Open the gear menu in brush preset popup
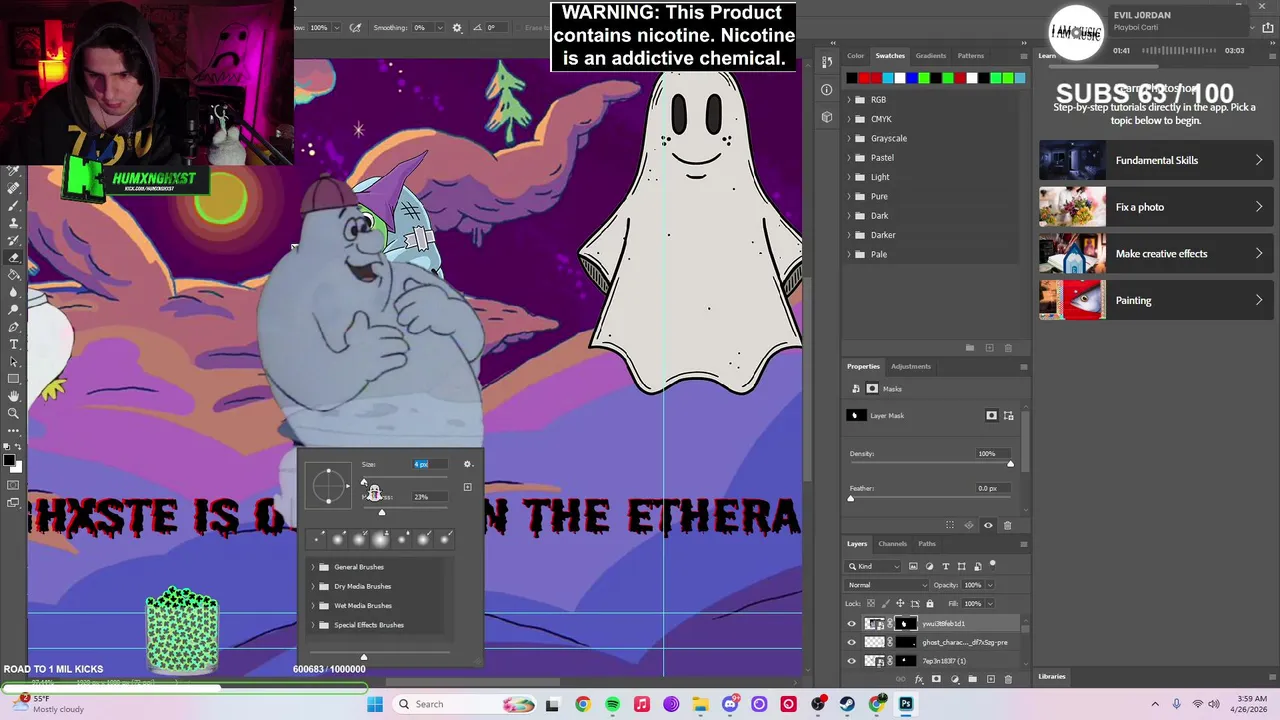This screenshot has height=720, width=1280. 467,464
